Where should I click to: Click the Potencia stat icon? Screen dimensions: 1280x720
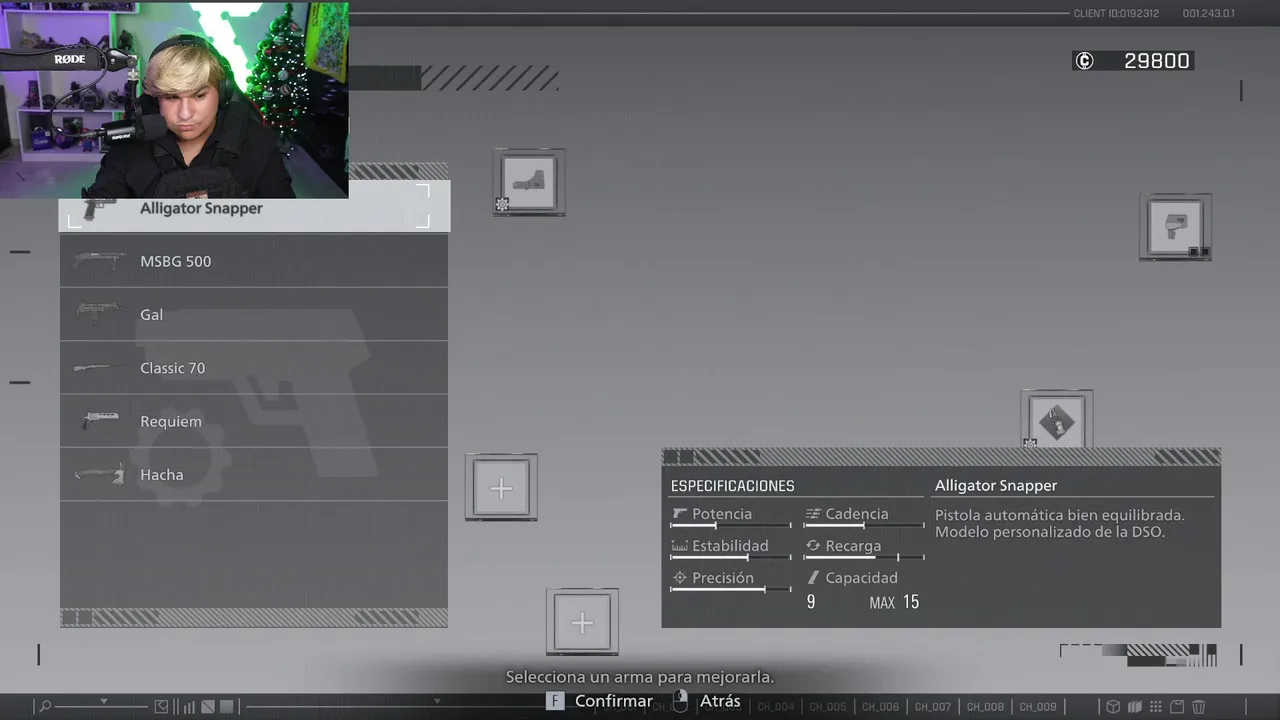680,514
